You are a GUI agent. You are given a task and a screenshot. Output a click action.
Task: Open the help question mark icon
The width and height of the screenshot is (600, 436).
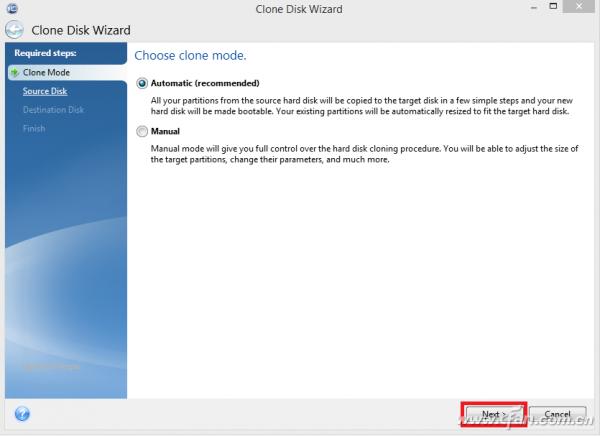tap(22, 414)
